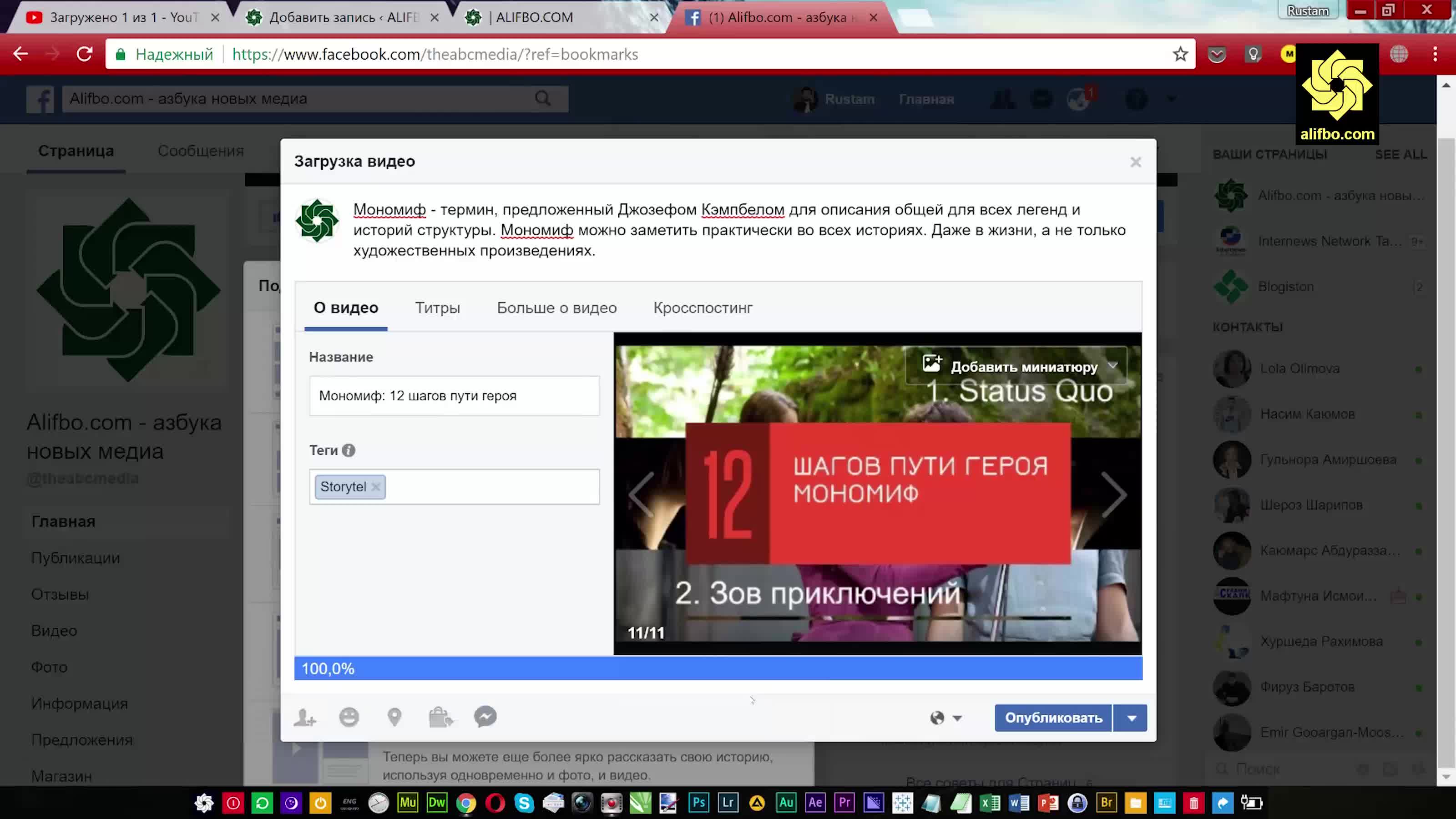The width and height of the screenshot is (1456, 819).
Task: Open the Blogiston page shortcut
Action: coord(1285,287)
